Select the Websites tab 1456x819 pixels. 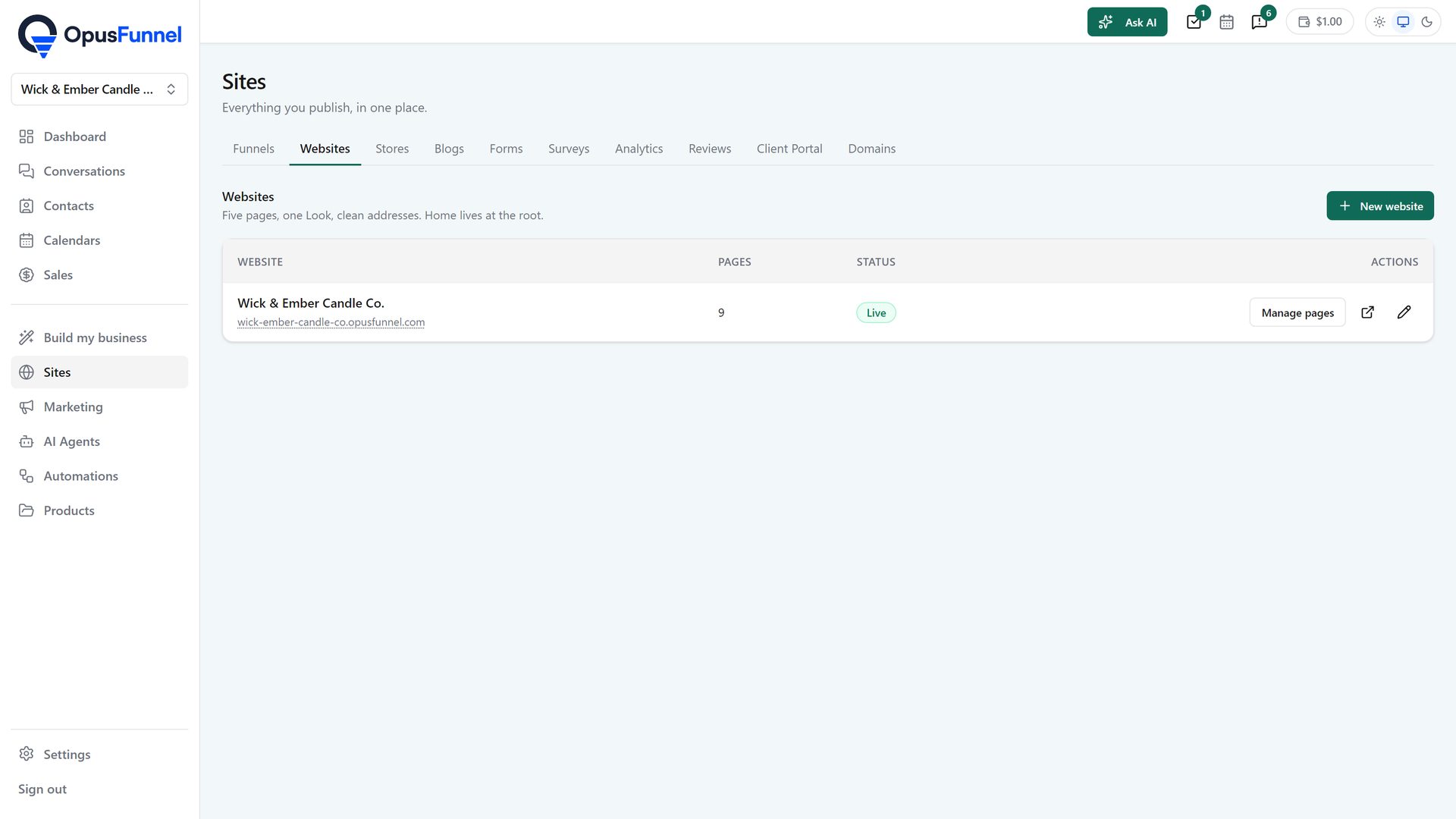point(325,149)
